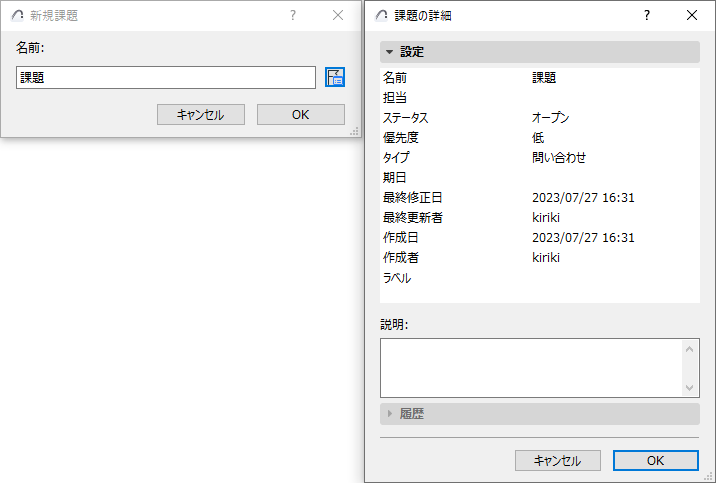Close the 課題の詳細 dialog
Screen dimensions: 716x483
point(692,16)
